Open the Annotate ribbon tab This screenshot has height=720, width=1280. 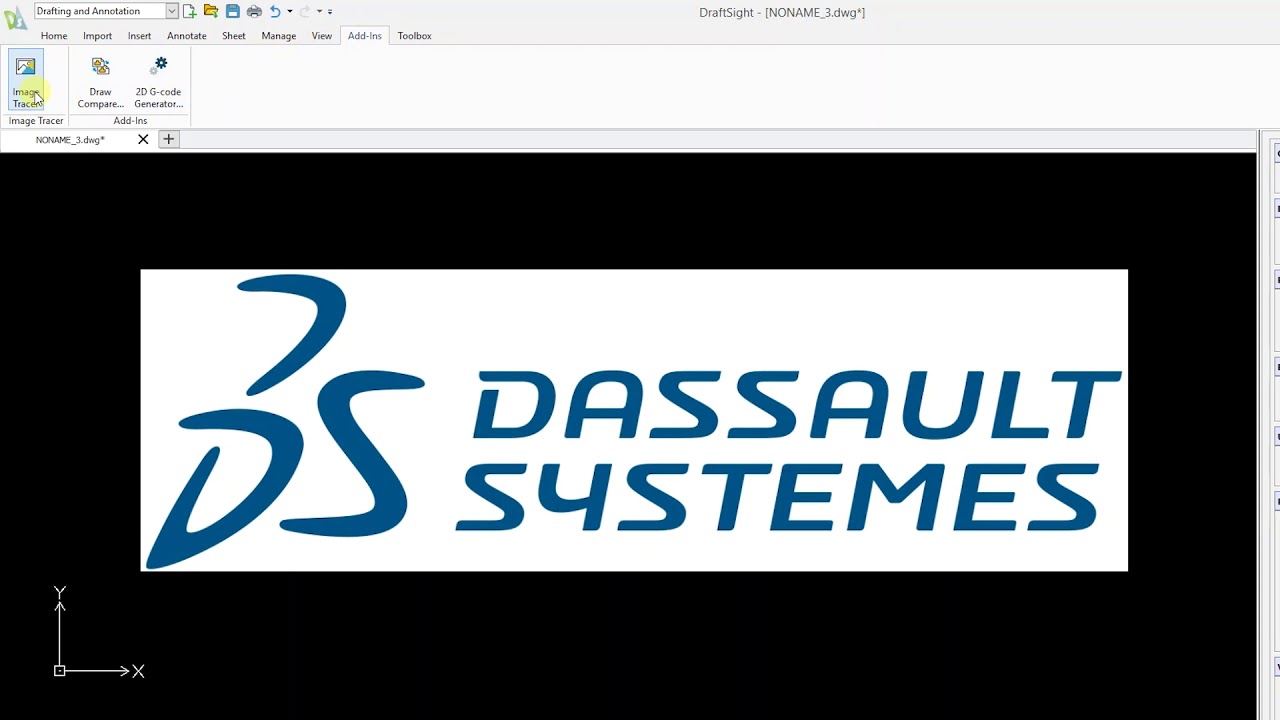click(187, 36)
